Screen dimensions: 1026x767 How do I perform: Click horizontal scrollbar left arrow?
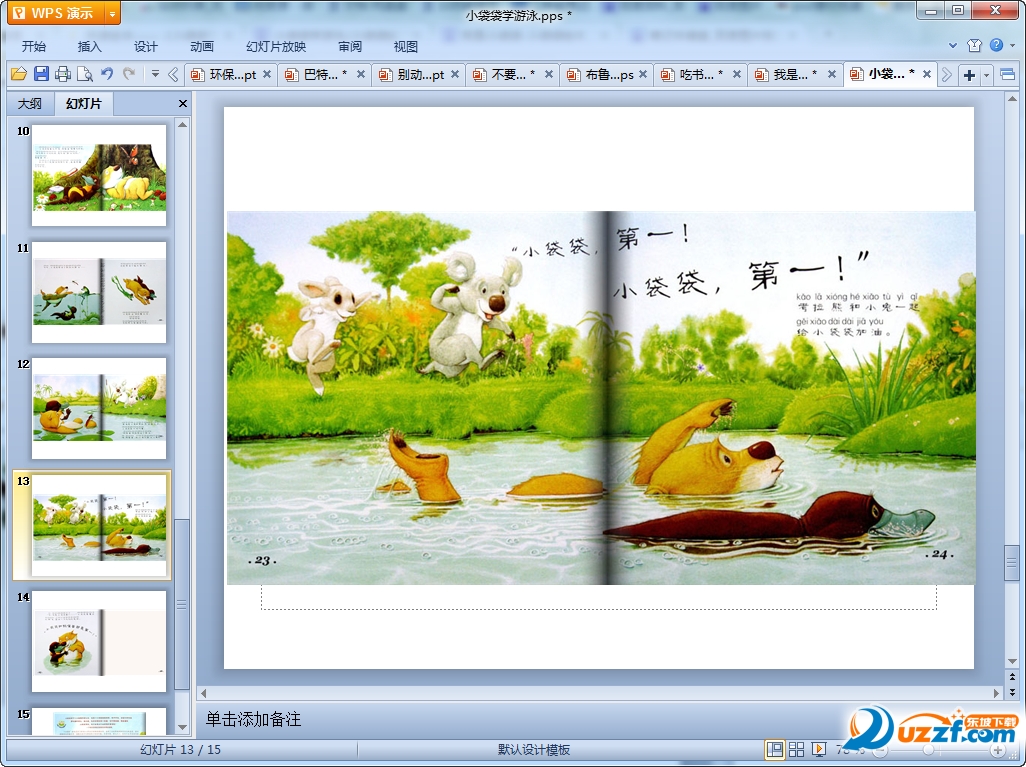pos(203,693)
